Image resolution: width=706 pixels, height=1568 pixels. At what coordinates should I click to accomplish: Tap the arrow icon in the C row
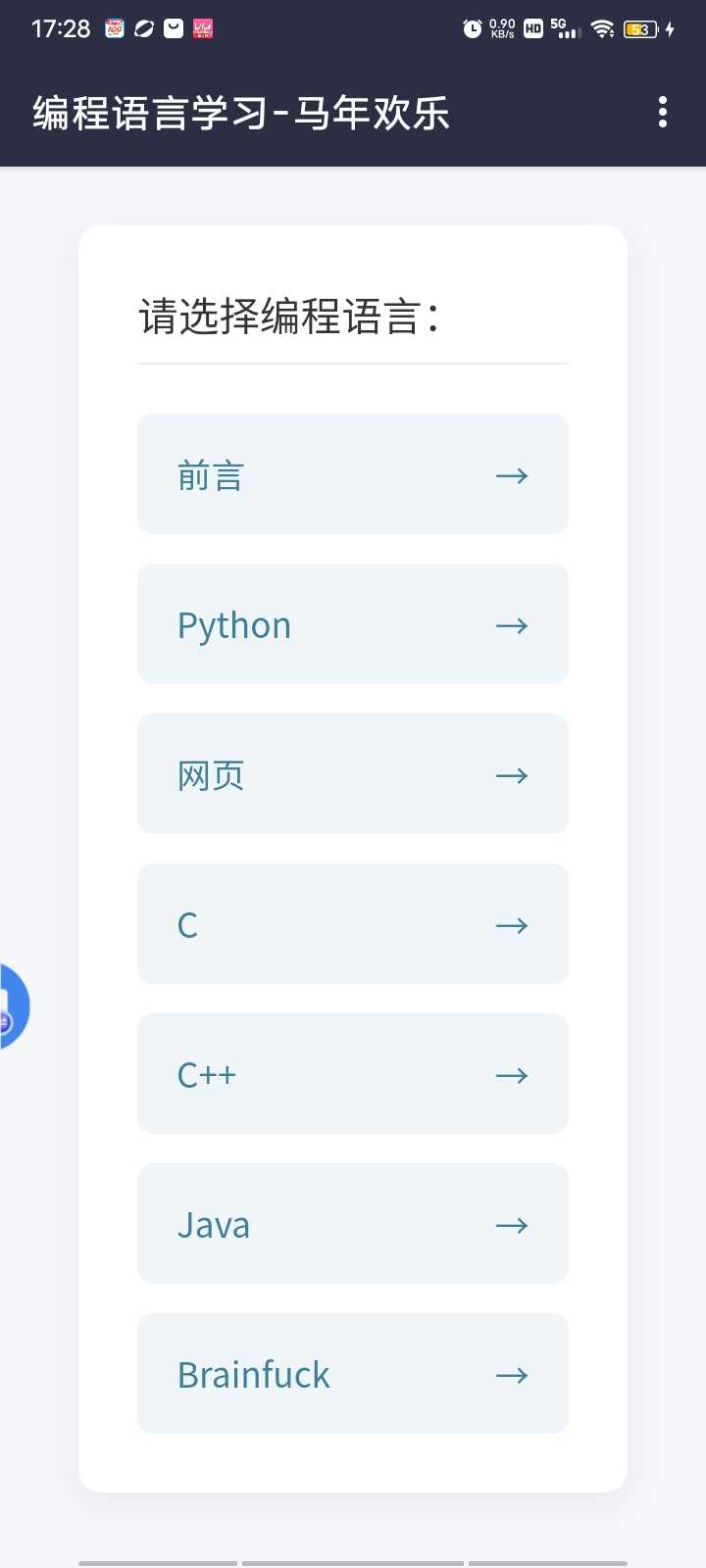pos(512,926)
